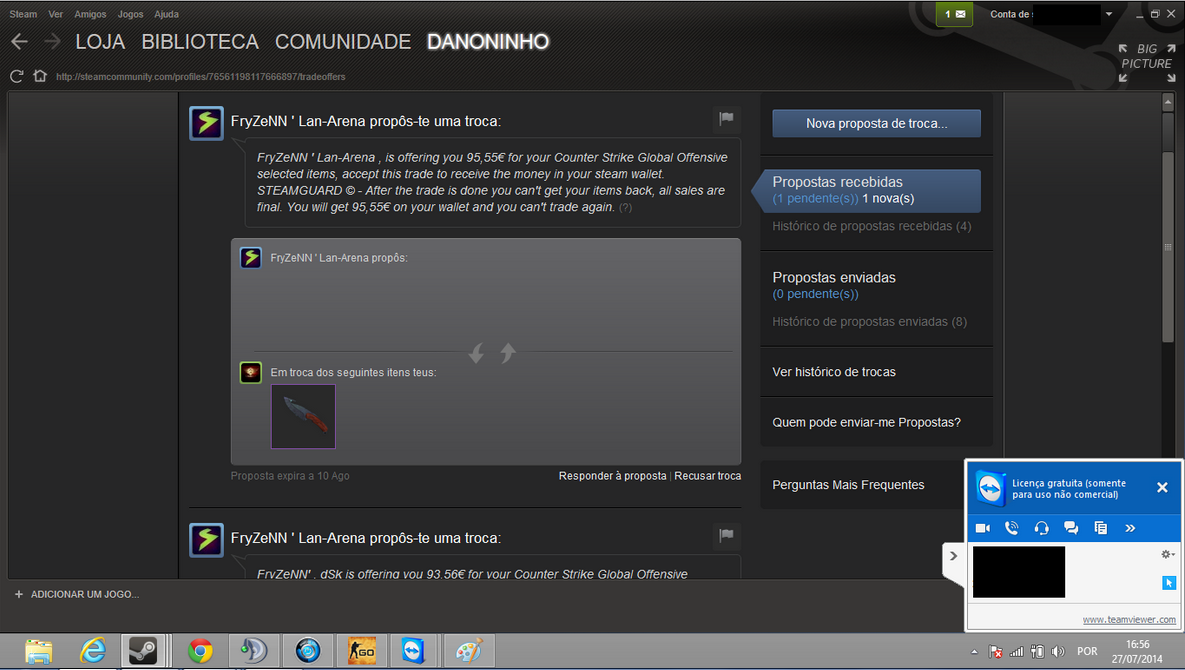
Task: Click Nova proposta de troca button
Action: pyautogui.click(x=876, y=124)
